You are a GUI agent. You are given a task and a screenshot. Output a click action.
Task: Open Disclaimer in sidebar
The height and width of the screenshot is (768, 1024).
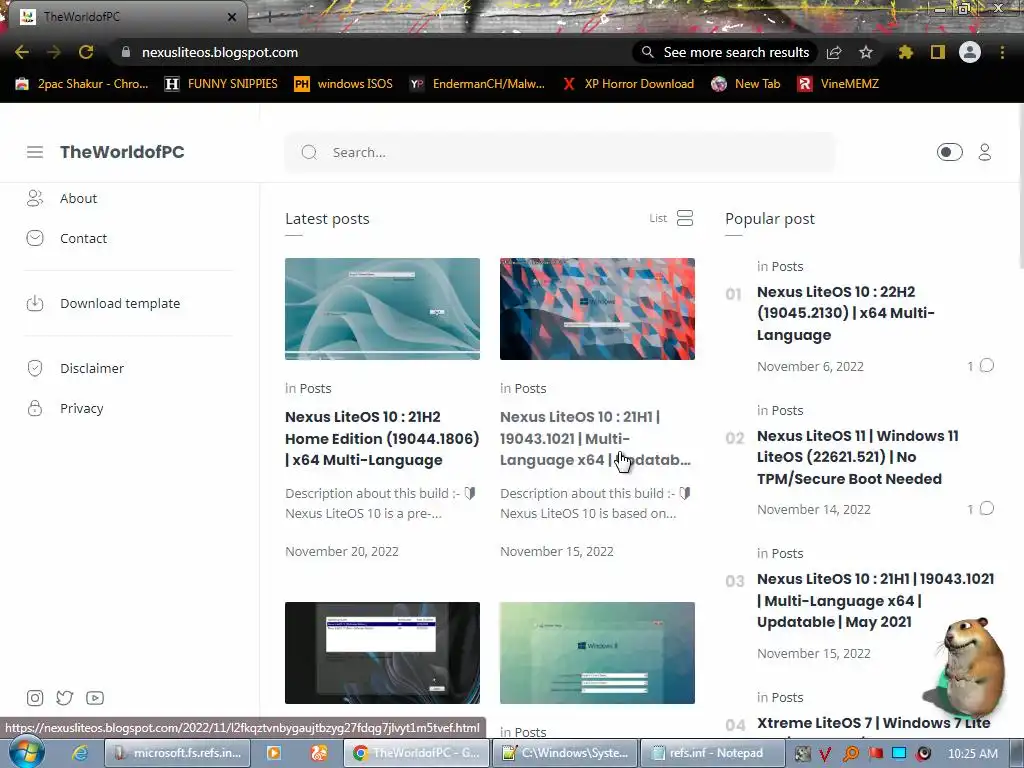[x=91, y=368]
